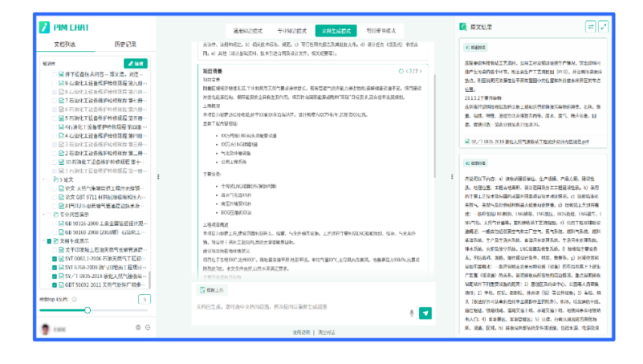Click the PIM CHAT logo icon
The image size is (643, 364).
click(x=44, y=27)
